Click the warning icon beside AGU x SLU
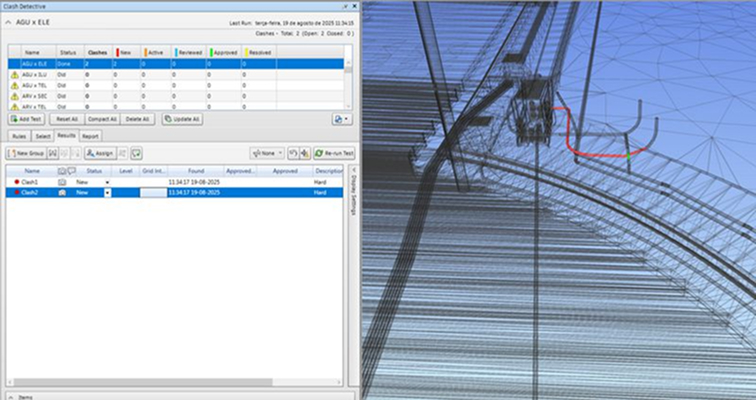The image size is (756, 400). point(15,74)
